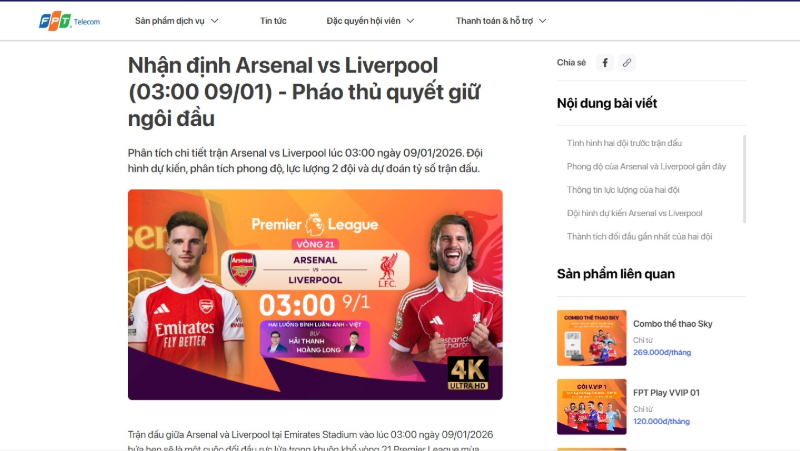Open the FPT Telecom logo homepage
Screen dimensions: 800x451
tap(69, 21)
